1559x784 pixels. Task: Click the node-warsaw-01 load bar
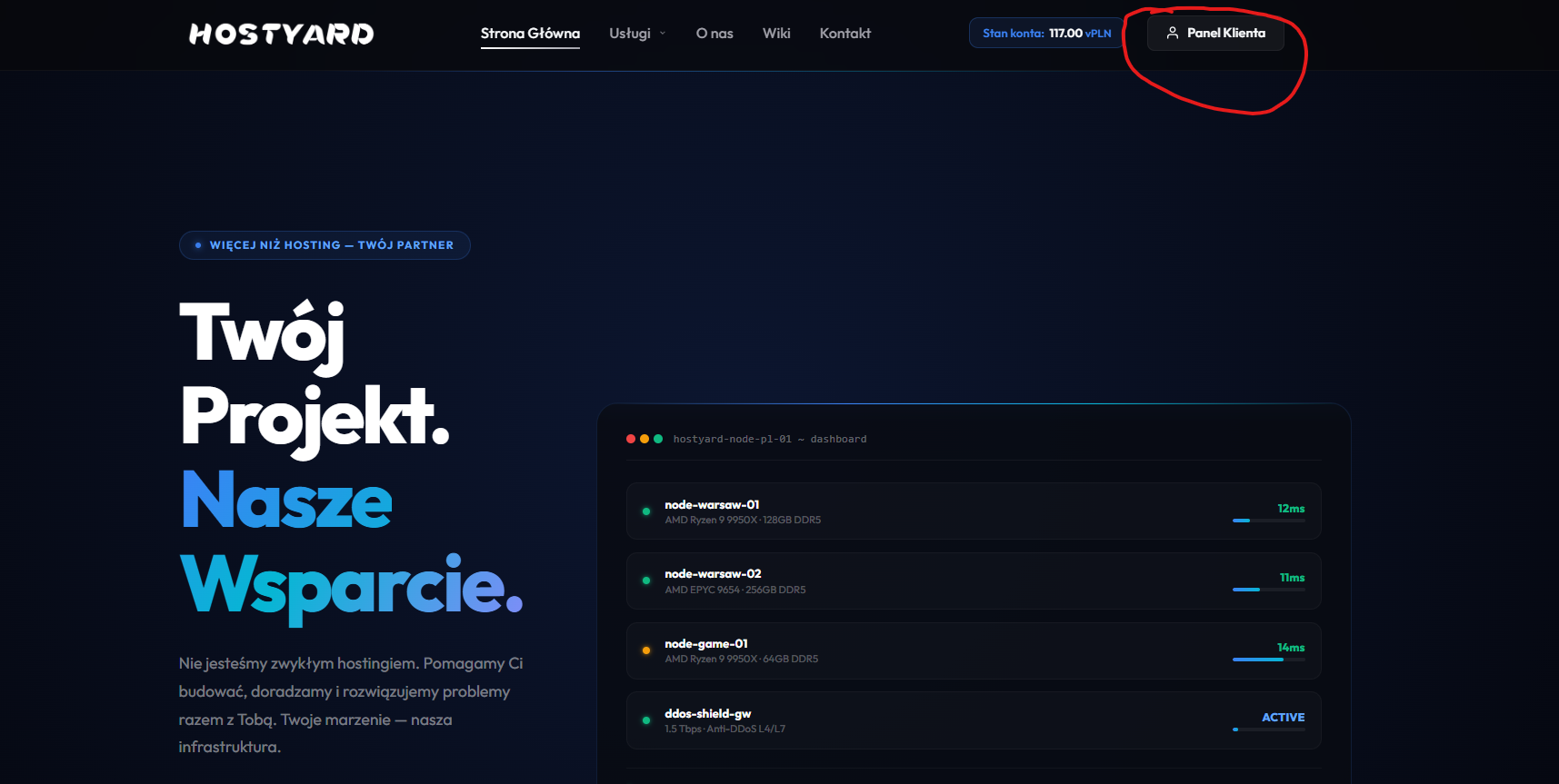click(x=1269, y=521)
